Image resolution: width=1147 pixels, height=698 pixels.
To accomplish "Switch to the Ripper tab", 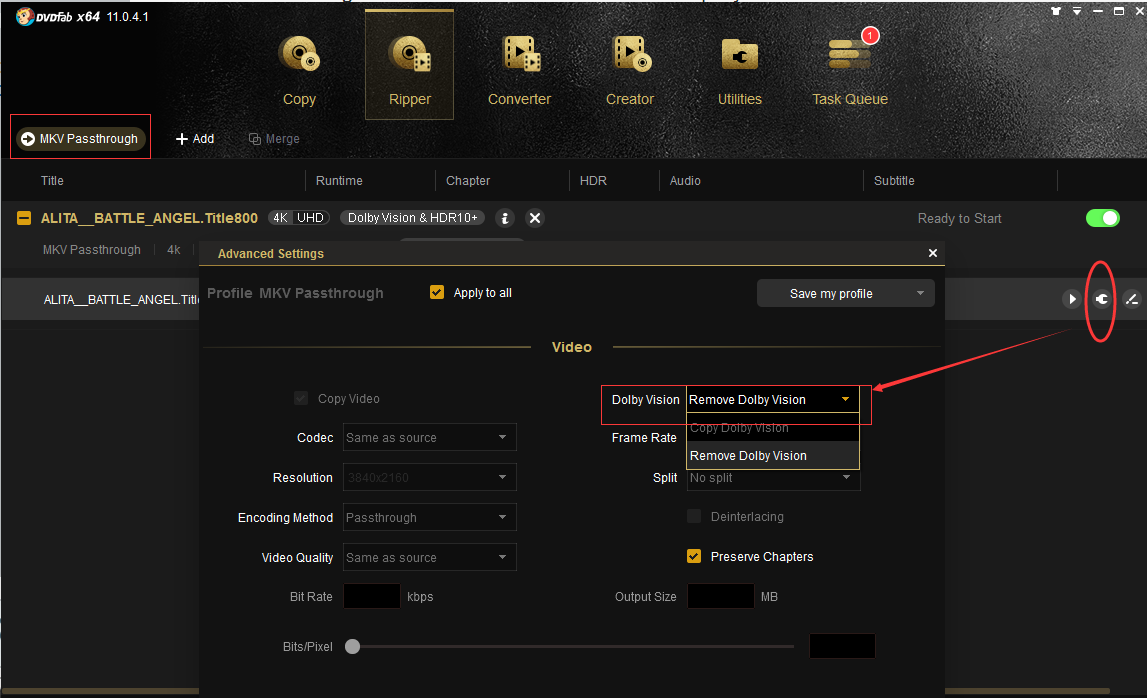I will click(409, 70).
